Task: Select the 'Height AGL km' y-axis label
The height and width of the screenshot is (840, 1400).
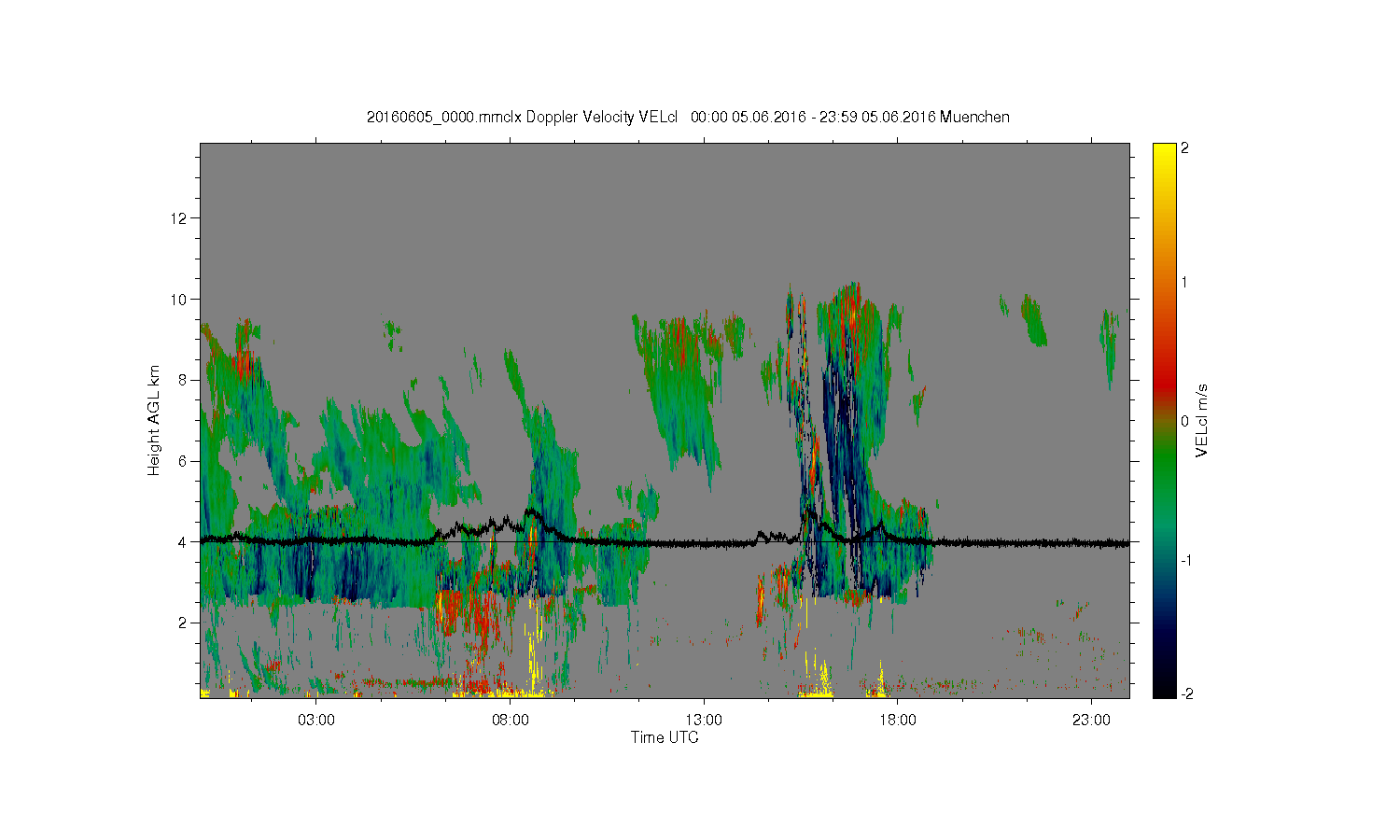Action: coord(154,420)
